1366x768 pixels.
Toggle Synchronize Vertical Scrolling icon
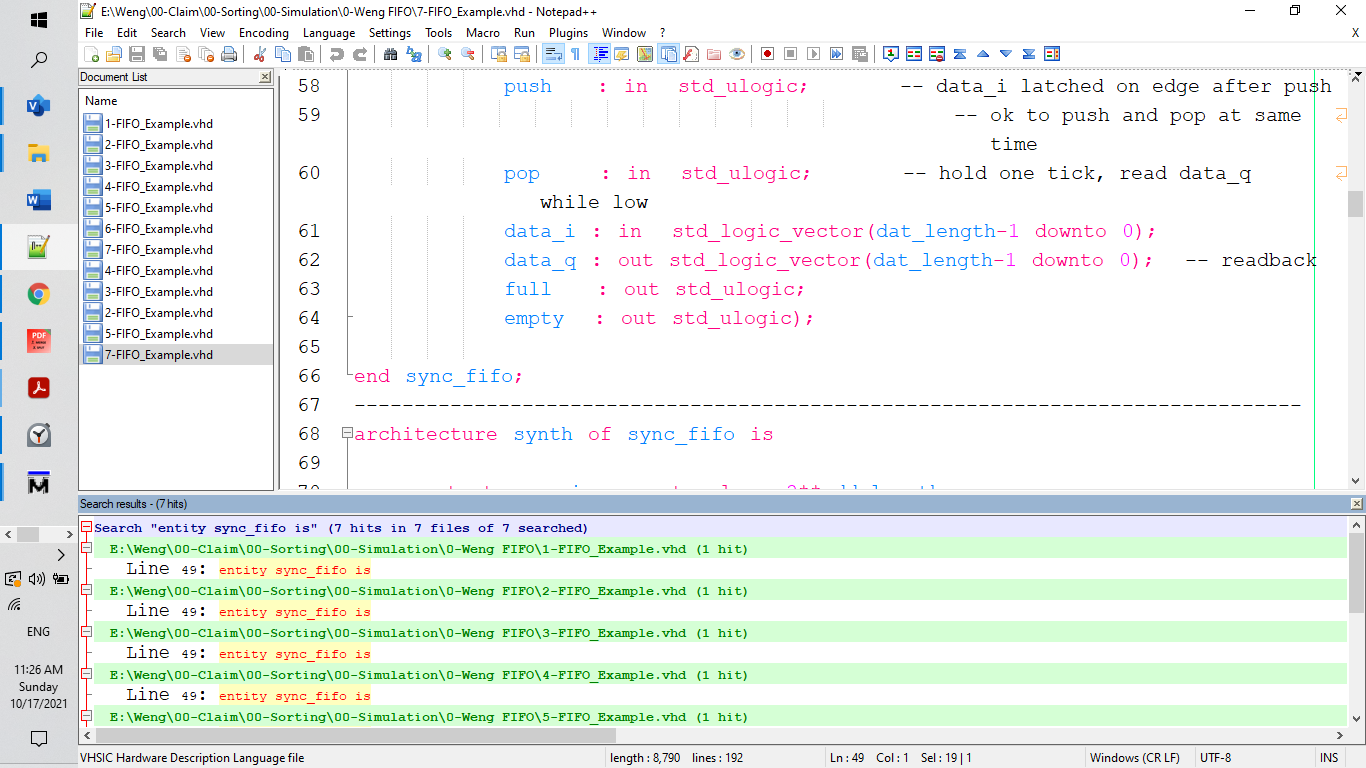click(498, 54)
